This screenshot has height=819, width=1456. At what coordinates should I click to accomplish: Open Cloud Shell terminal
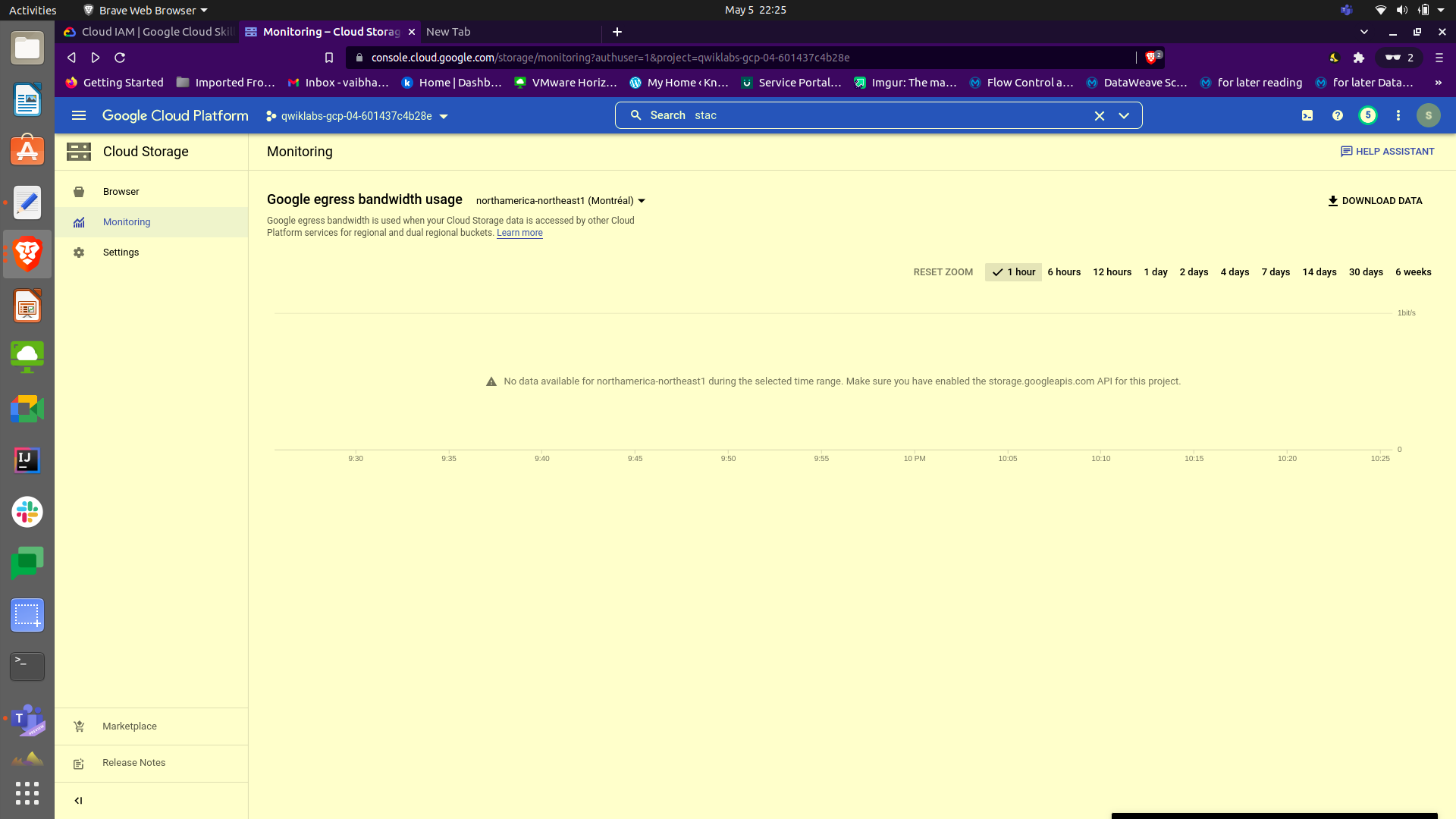click(1307, 115)
